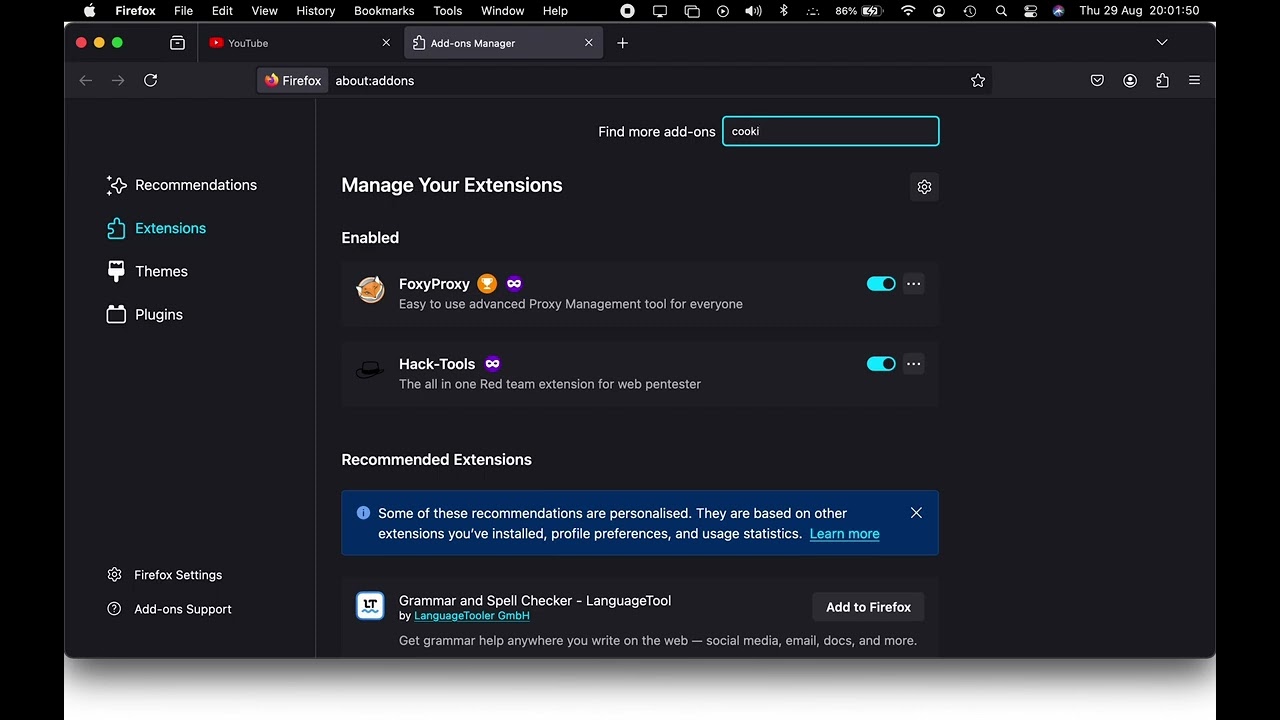The height and width of the screenshot is (720, 1280).
Task: Open the Apple menu
Action: [x=89, y=11]
